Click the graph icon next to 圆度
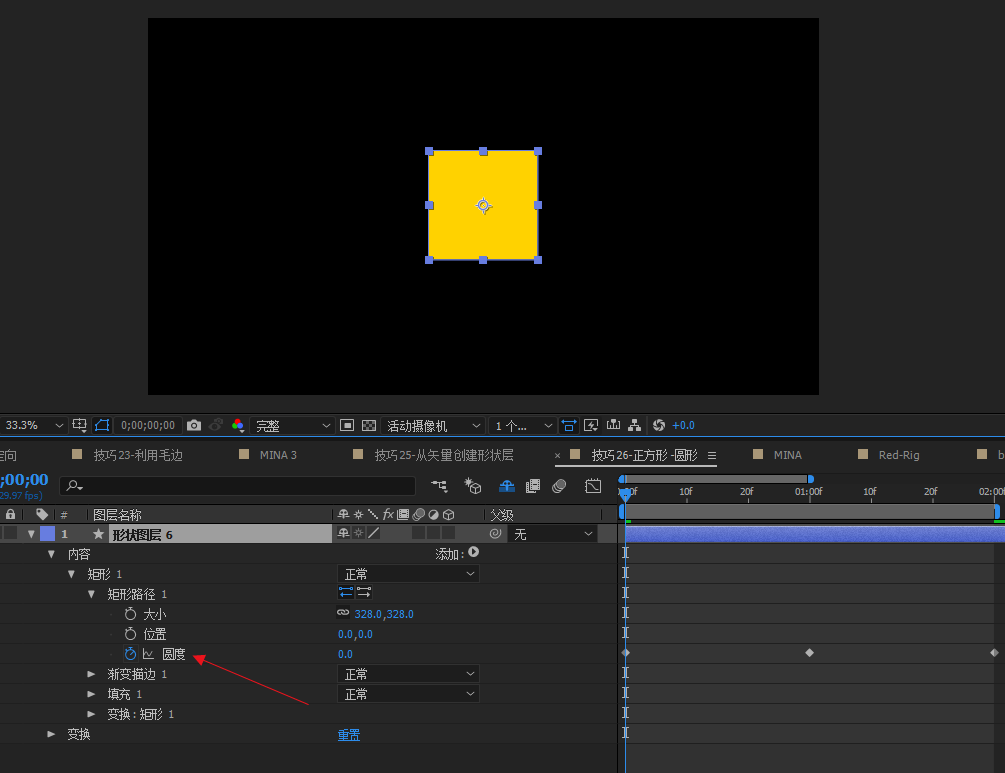 coord(149,654)
